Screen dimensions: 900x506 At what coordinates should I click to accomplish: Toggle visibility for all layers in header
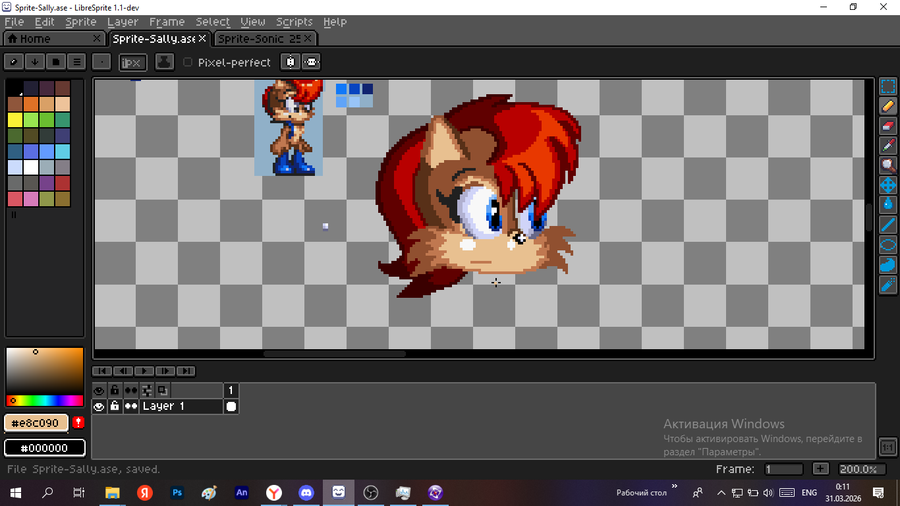point(99,391)
